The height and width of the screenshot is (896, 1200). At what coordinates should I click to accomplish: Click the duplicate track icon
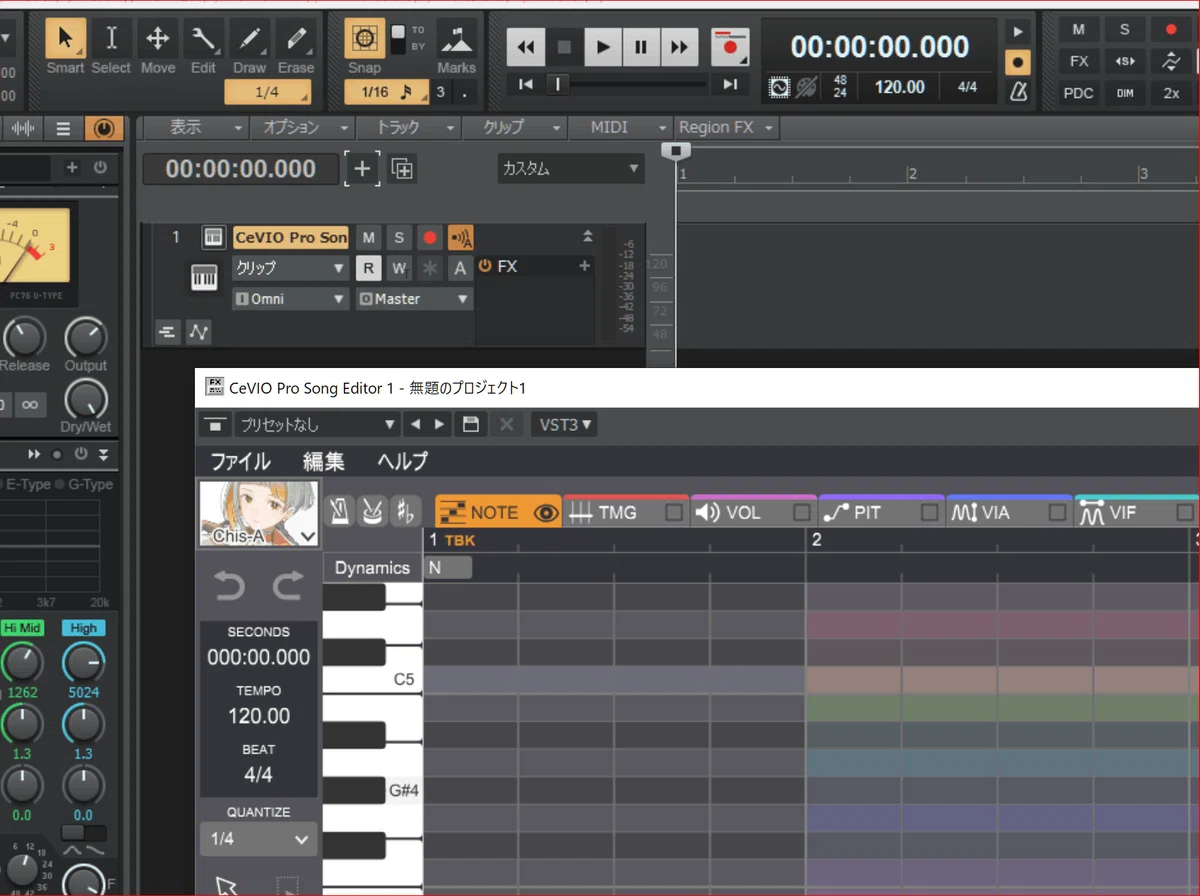[x=402, y=169]
